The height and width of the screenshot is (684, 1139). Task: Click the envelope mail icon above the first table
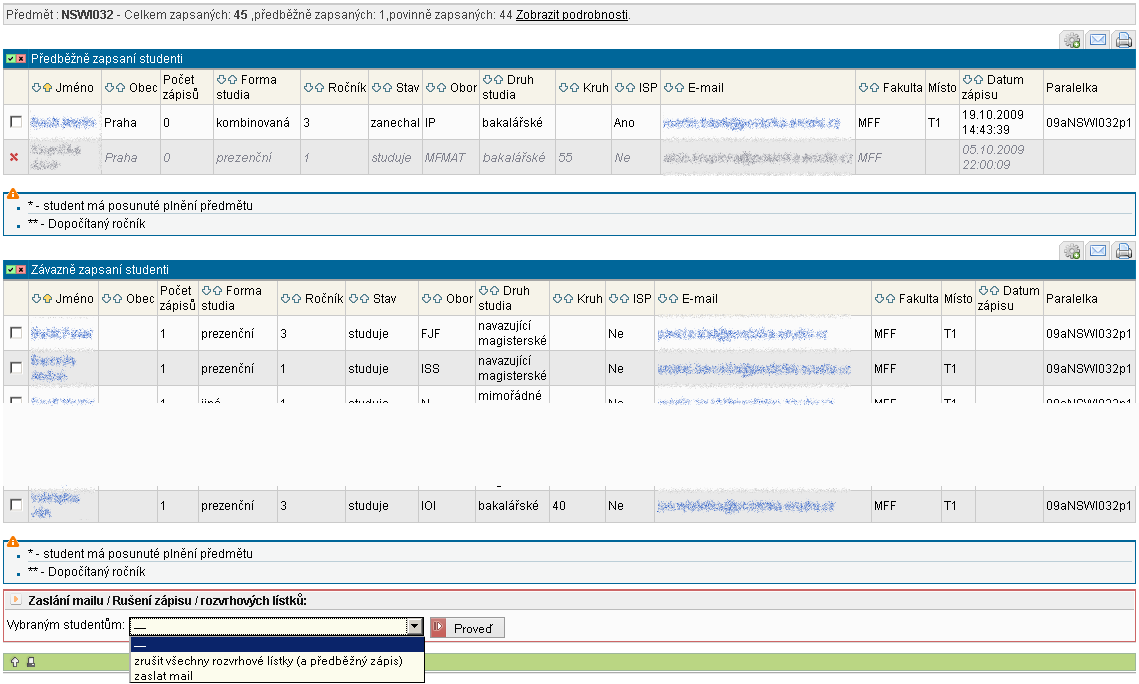point(1097,40)
